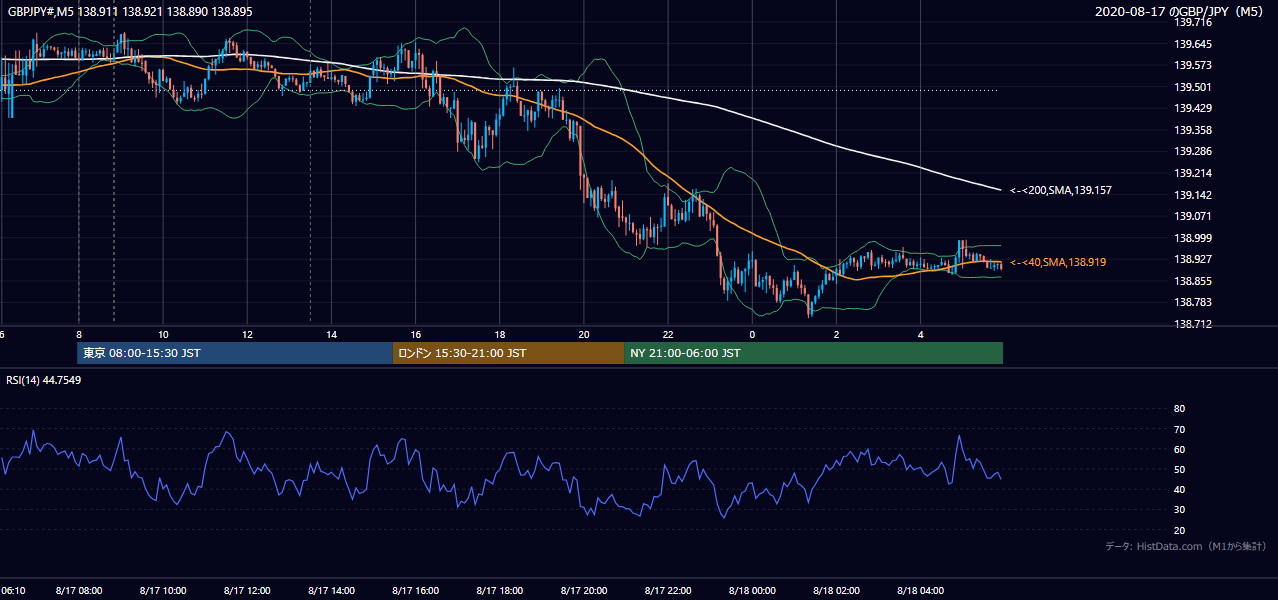Click price axis value 138.855

[1193, 281]
